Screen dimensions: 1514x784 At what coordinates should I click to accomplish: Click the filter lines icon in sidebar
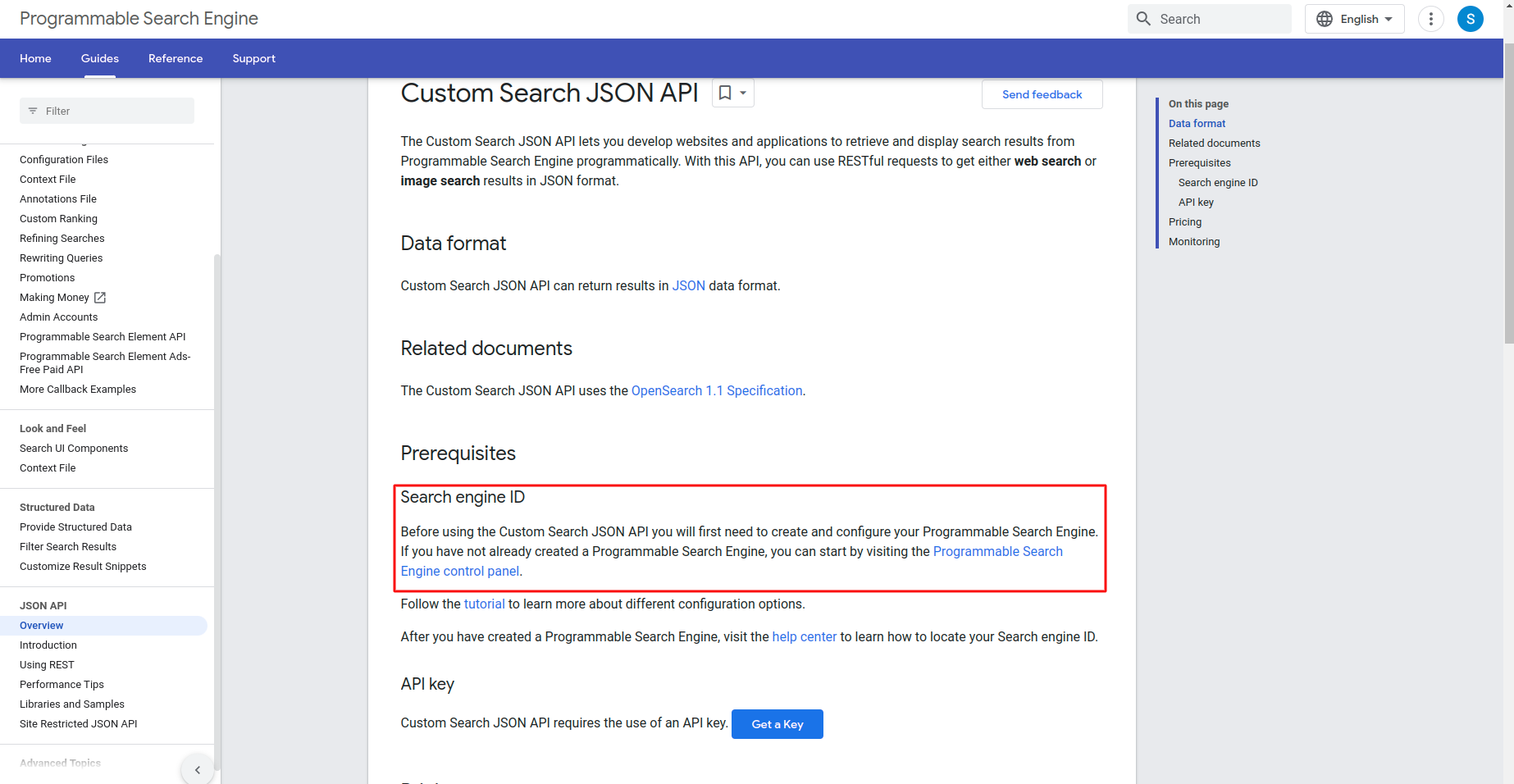coord(33,111)
